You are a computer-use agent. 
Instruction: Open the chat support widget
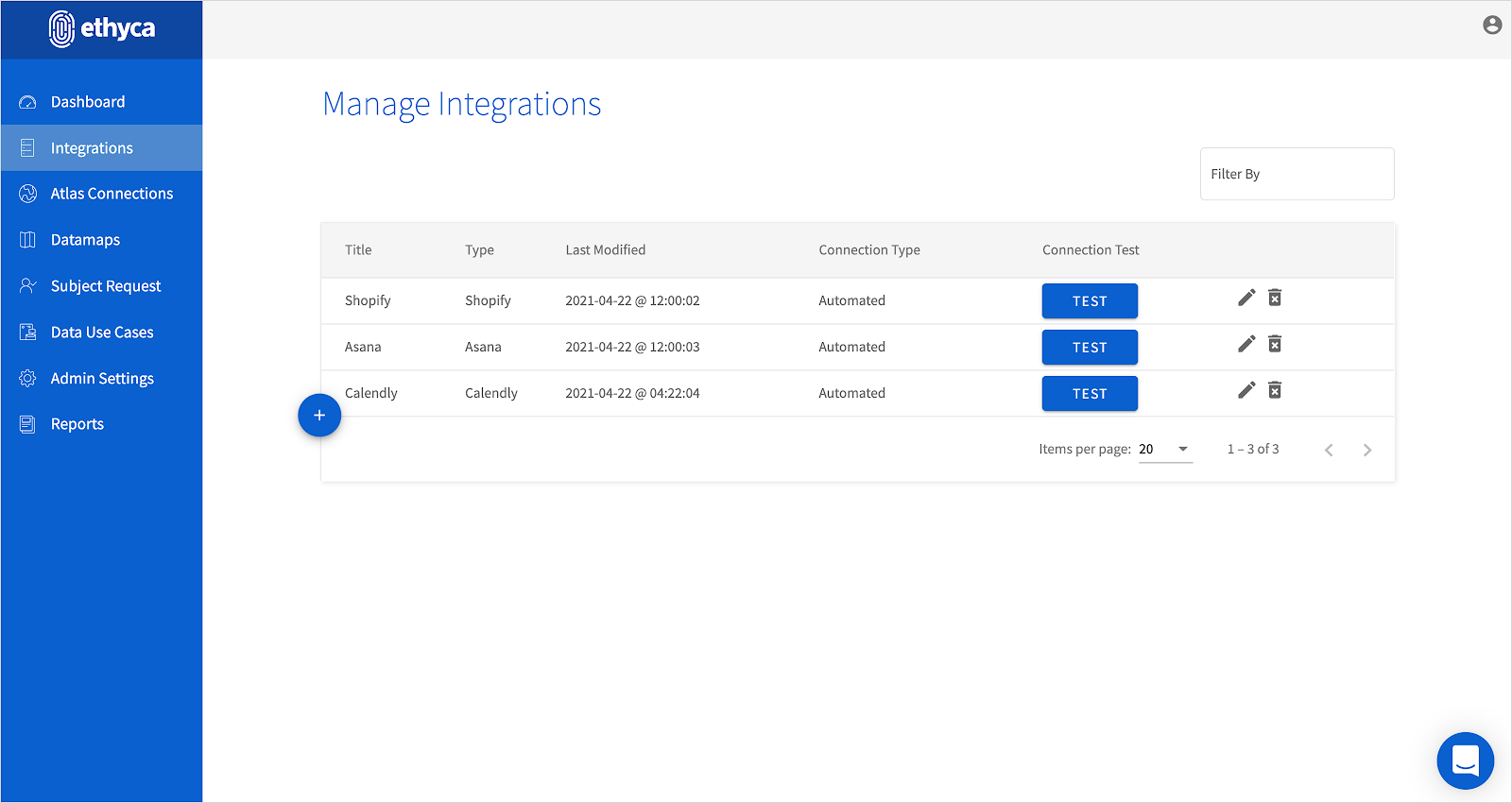pyautogui.click(x=1465, y=760)
